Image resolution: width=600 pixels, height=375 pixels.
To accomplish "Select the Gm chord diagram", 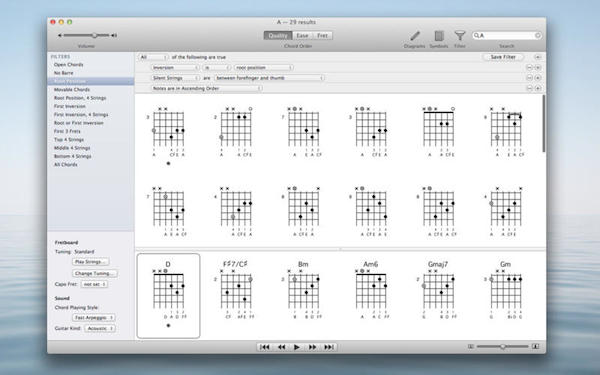I will pyautogui.click(x=505, y=292).
